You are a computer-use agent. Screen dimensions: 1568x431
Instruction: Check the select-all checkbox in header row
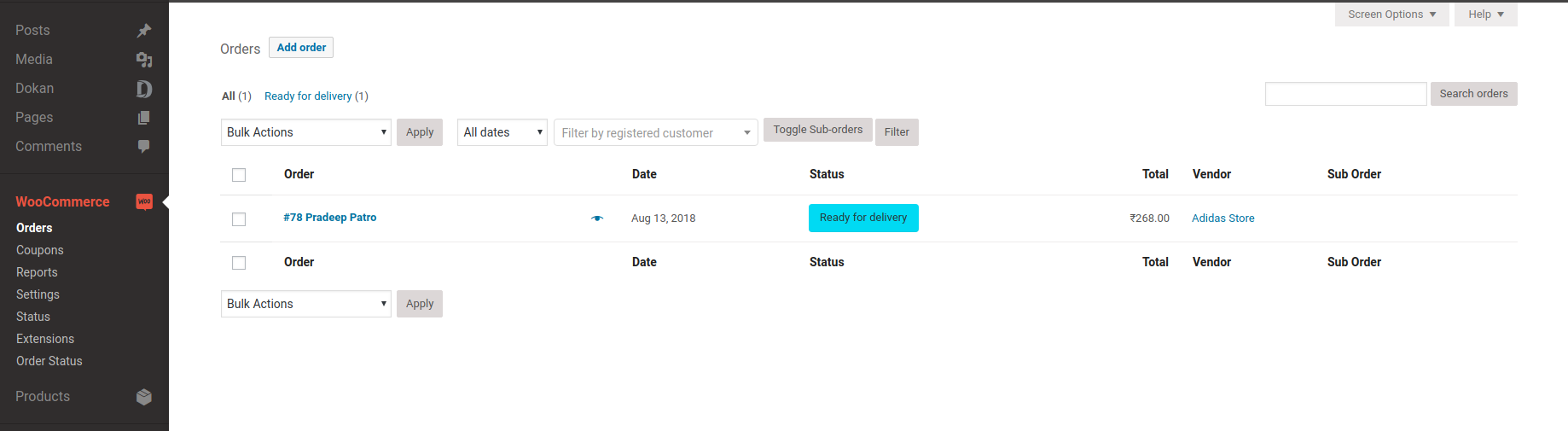click(239, 175)
